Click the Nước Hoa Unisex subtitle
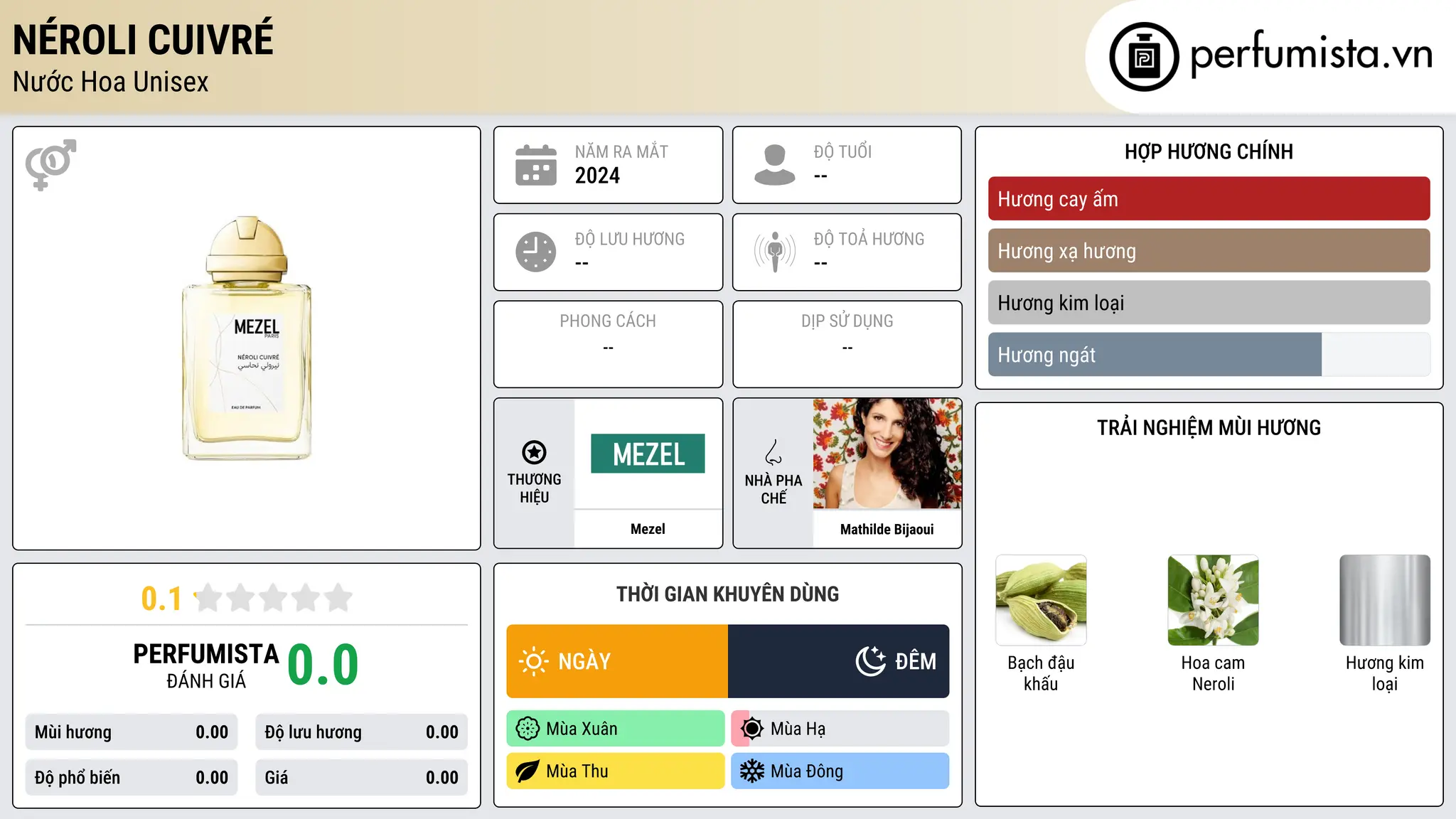1456x819 pixels. pyautogui.click(x=110, y=82)
